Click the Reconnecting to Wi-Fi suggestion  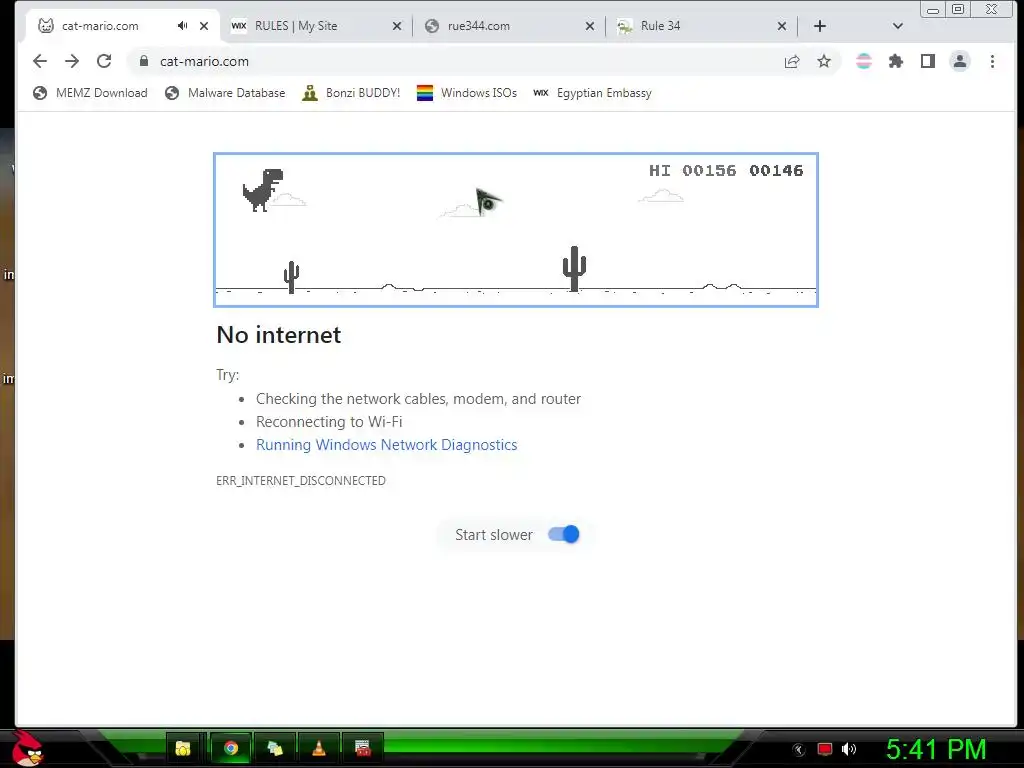tap(329, 422)
